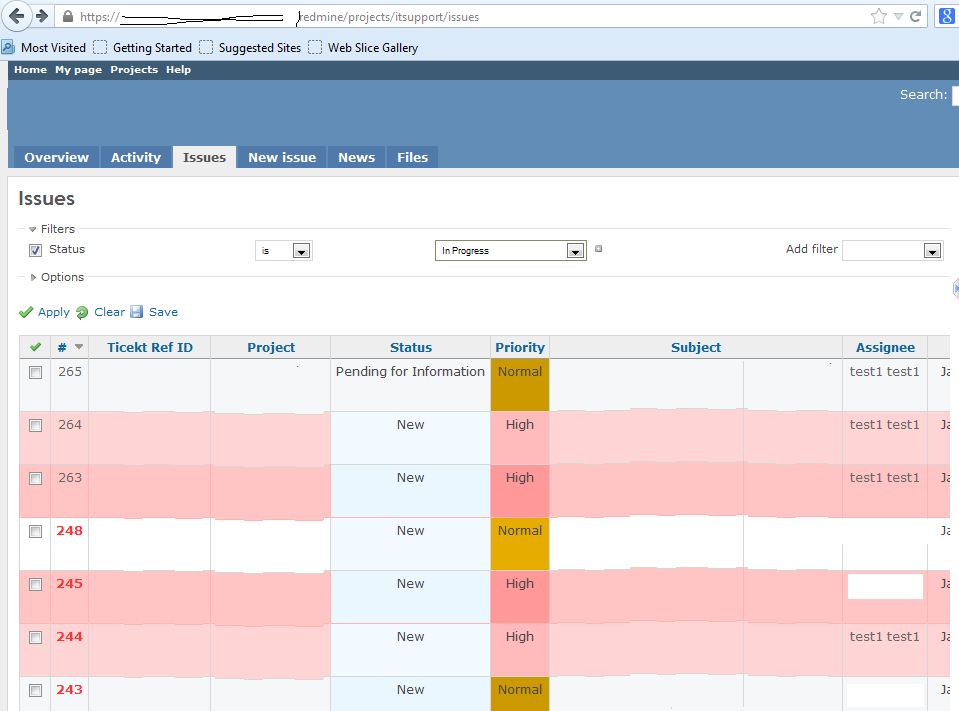Bookmark page with the star icon
The width and height of the screenshot is (959, 711).
click(878, 17)
